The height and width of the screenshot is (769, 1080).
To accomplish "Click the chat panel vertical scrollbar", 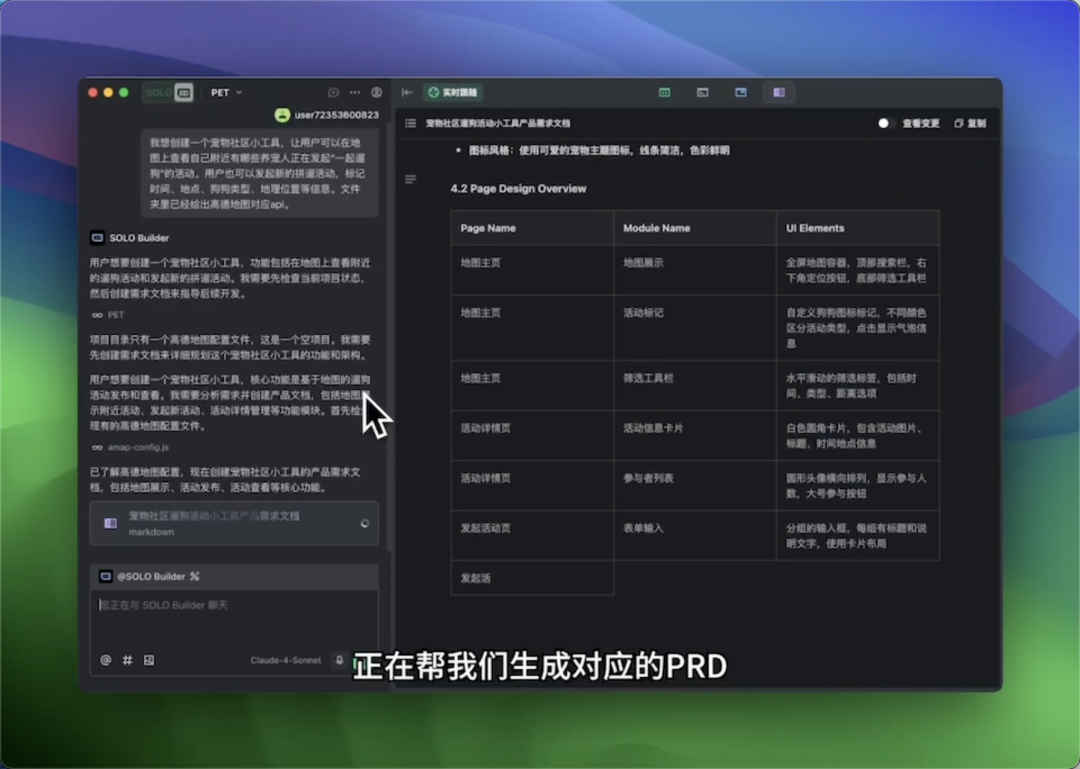I will [x=389, y=338].
